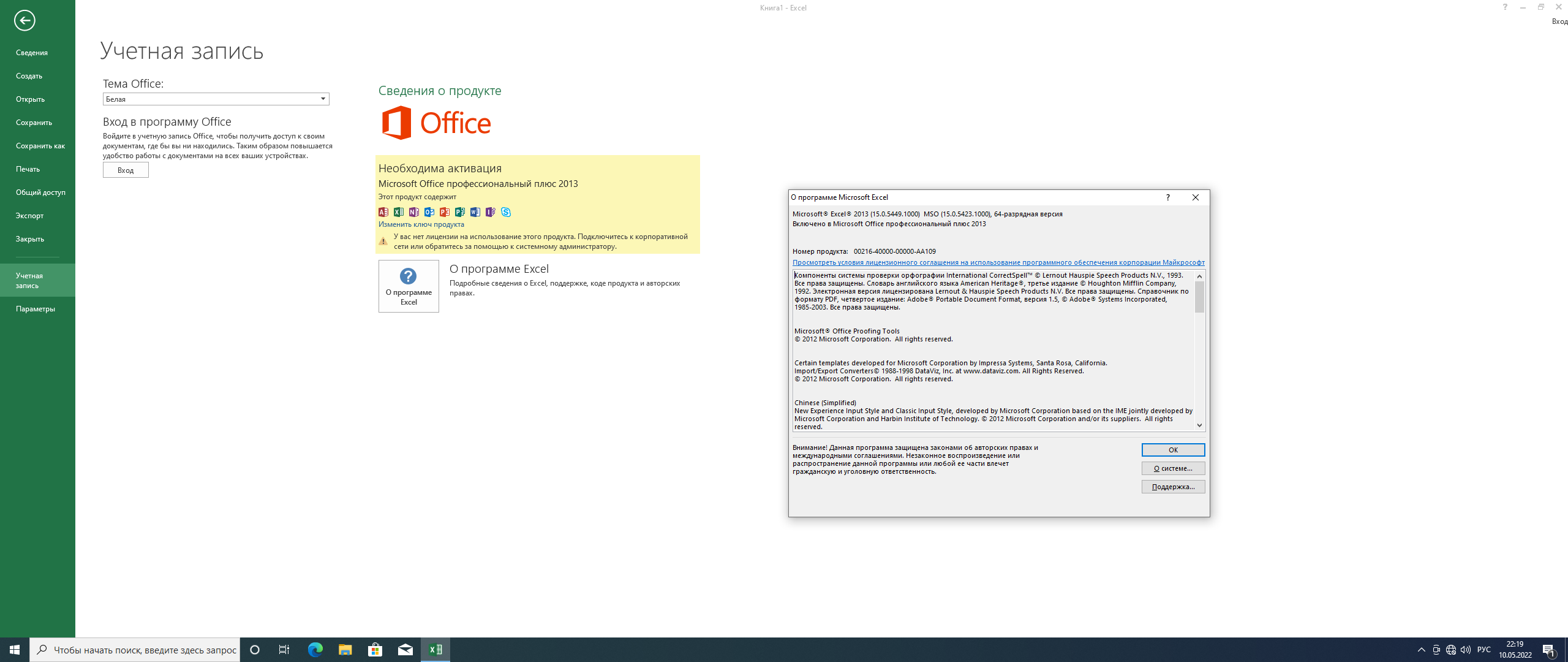Click the О системе button
The height and width of the screenshot is (662, 1568).
(1173, 468)
